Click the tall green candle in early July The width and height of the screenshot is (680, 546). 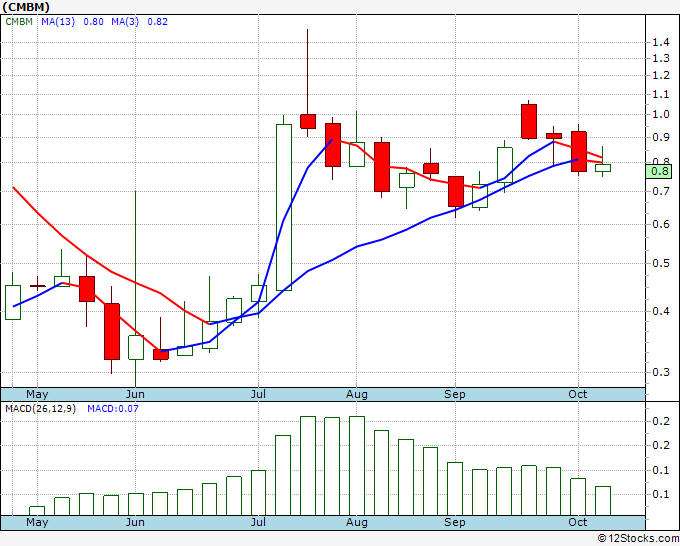tap(284, 206)
